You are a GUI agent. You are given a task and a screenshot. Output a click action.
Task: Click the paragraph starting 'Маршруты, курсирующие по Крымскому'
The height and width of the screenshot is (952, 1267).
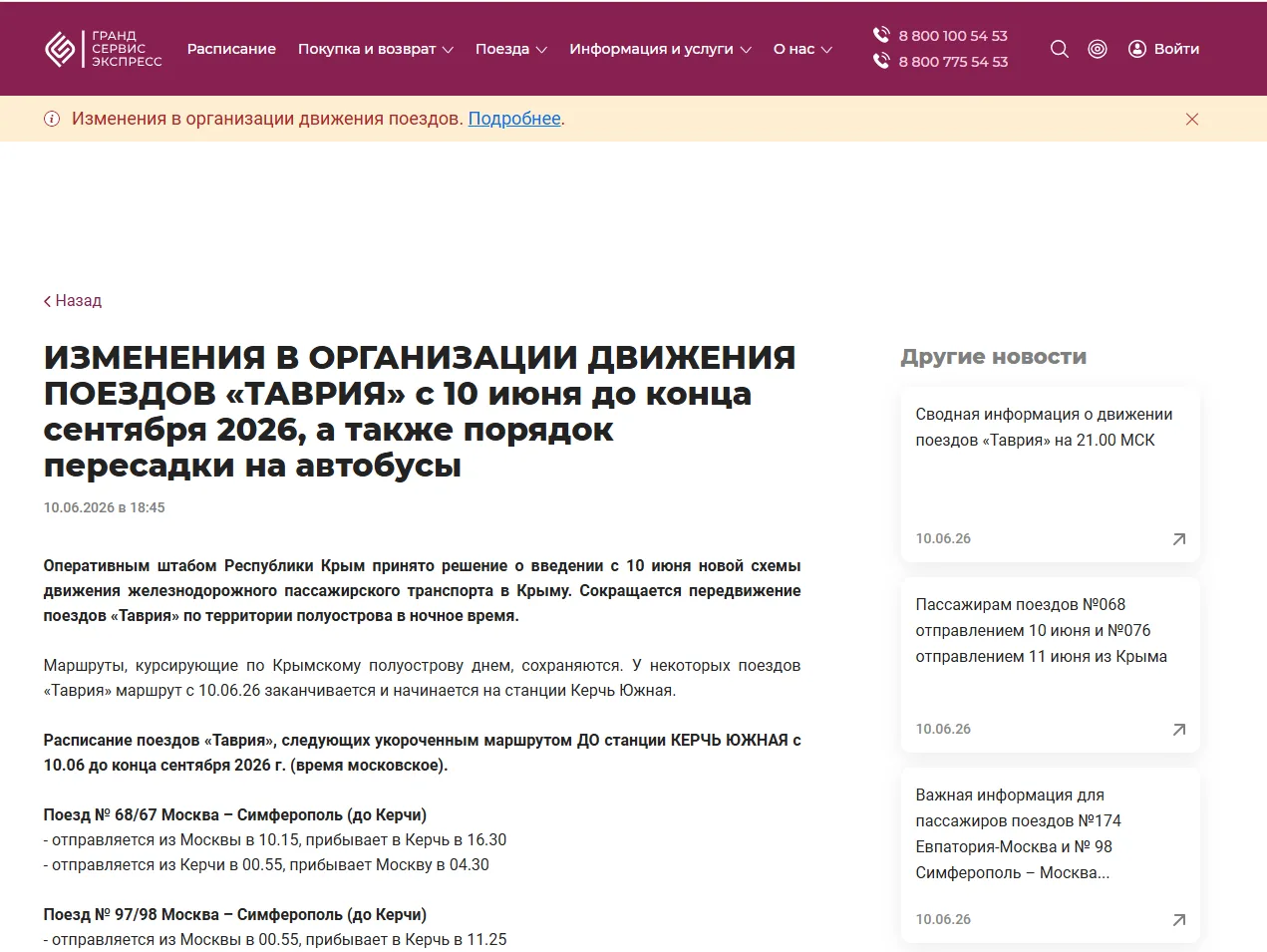point(422,678)
